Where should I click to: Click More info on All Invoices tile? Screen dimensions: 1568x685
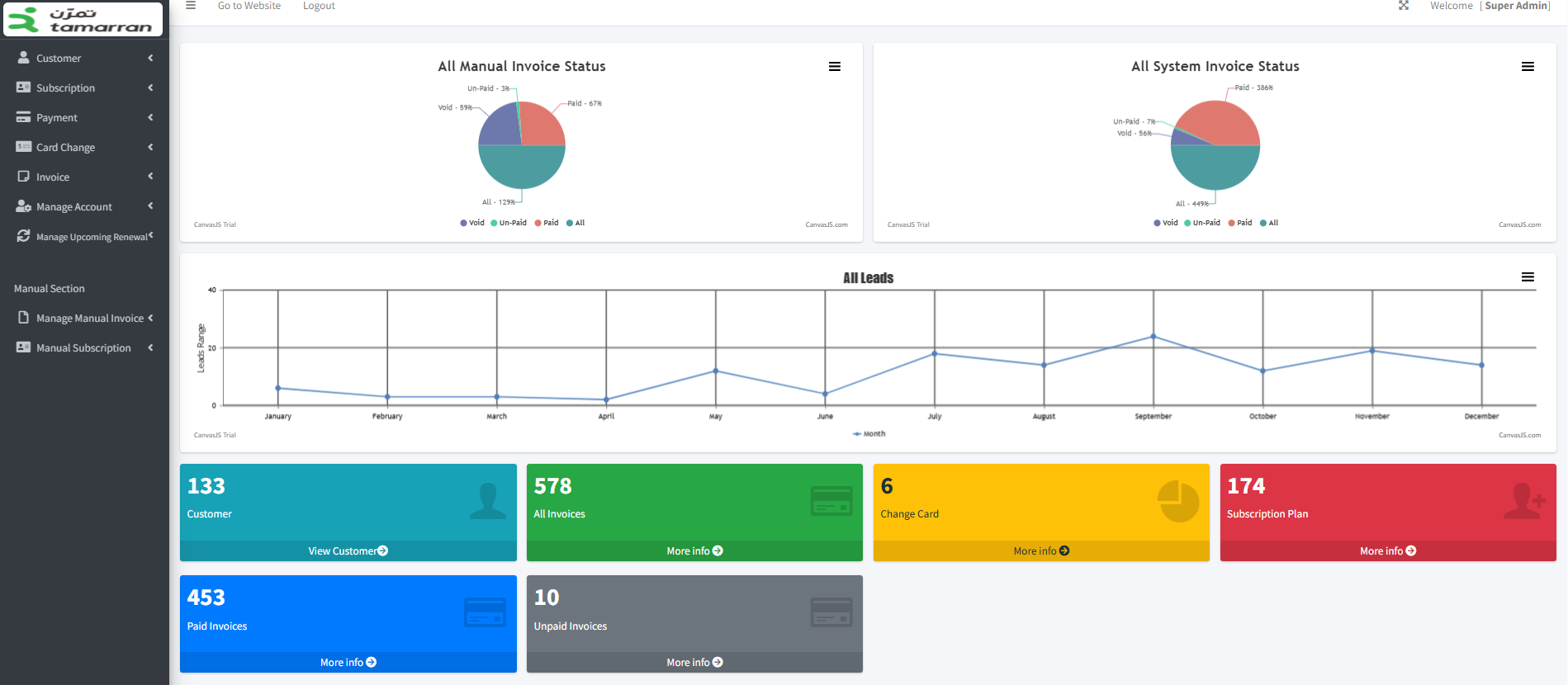[694, 550]
